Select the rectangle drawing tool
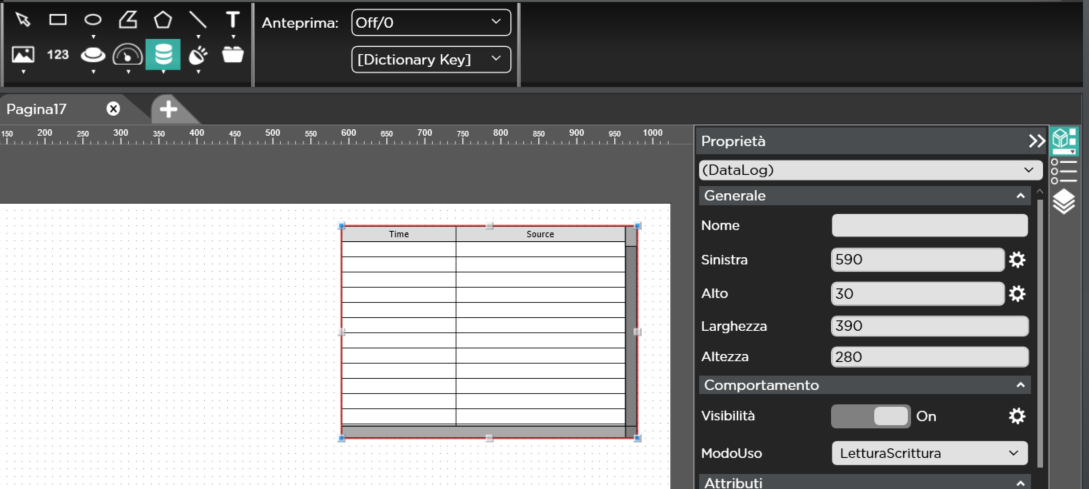This screenshot has height=489, width=1089. coord(58,19)
